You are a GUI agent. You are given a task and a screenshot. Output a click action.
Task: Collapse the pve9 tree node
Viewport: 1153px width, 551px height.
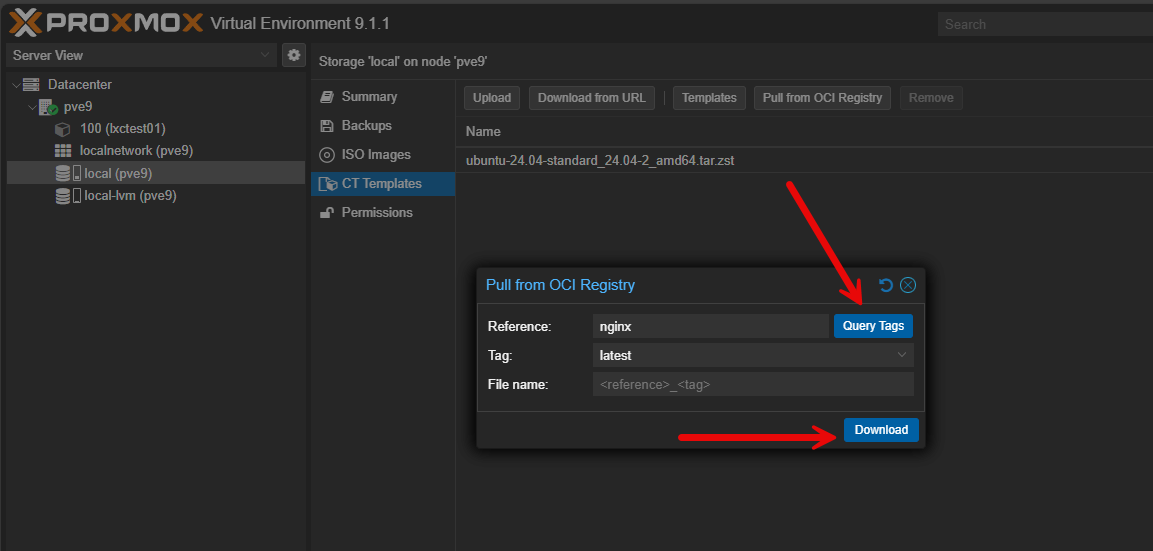(x=31, y=107)
